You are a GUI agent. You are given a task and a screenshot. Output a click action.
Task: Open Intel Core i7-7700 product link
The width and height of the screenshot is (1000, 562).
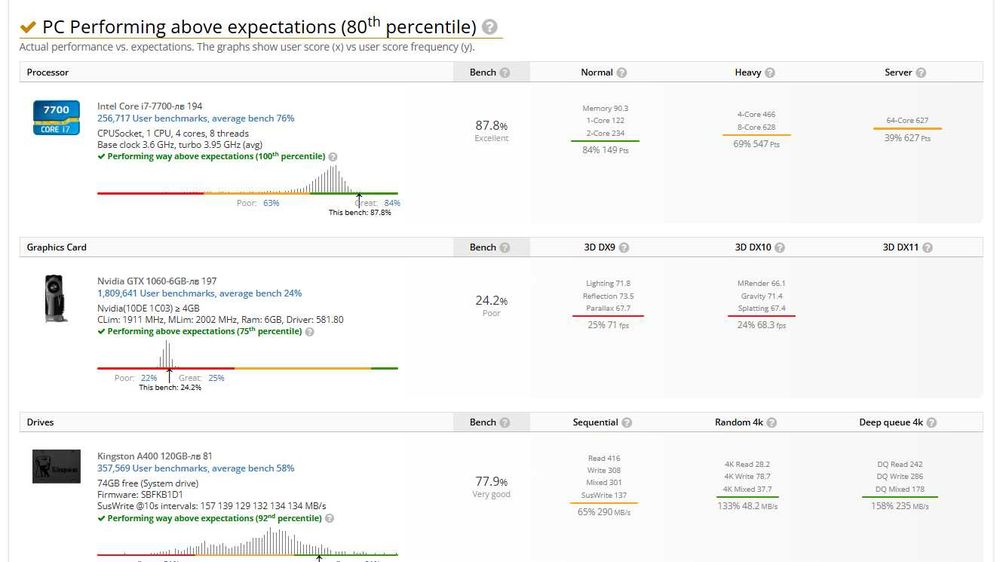click(x=149, y=106)
